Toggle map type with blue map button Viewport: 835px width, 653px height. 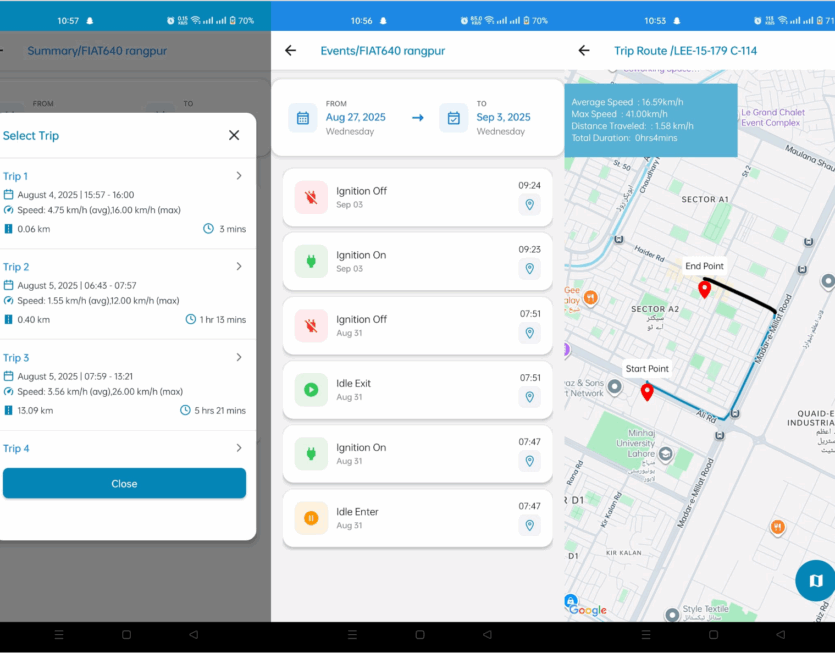point(815,581)
